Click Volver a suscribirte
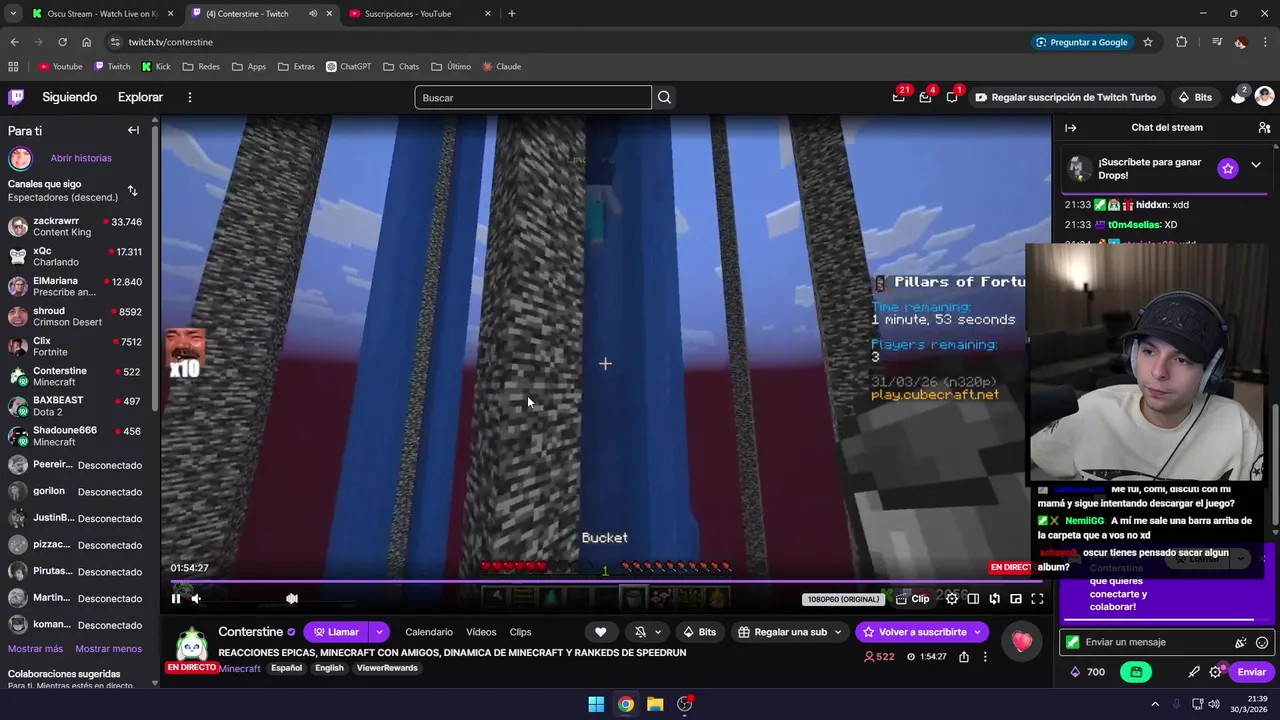Image resolution: width=1280 pixels, height=720 pixels. point(921,632)
